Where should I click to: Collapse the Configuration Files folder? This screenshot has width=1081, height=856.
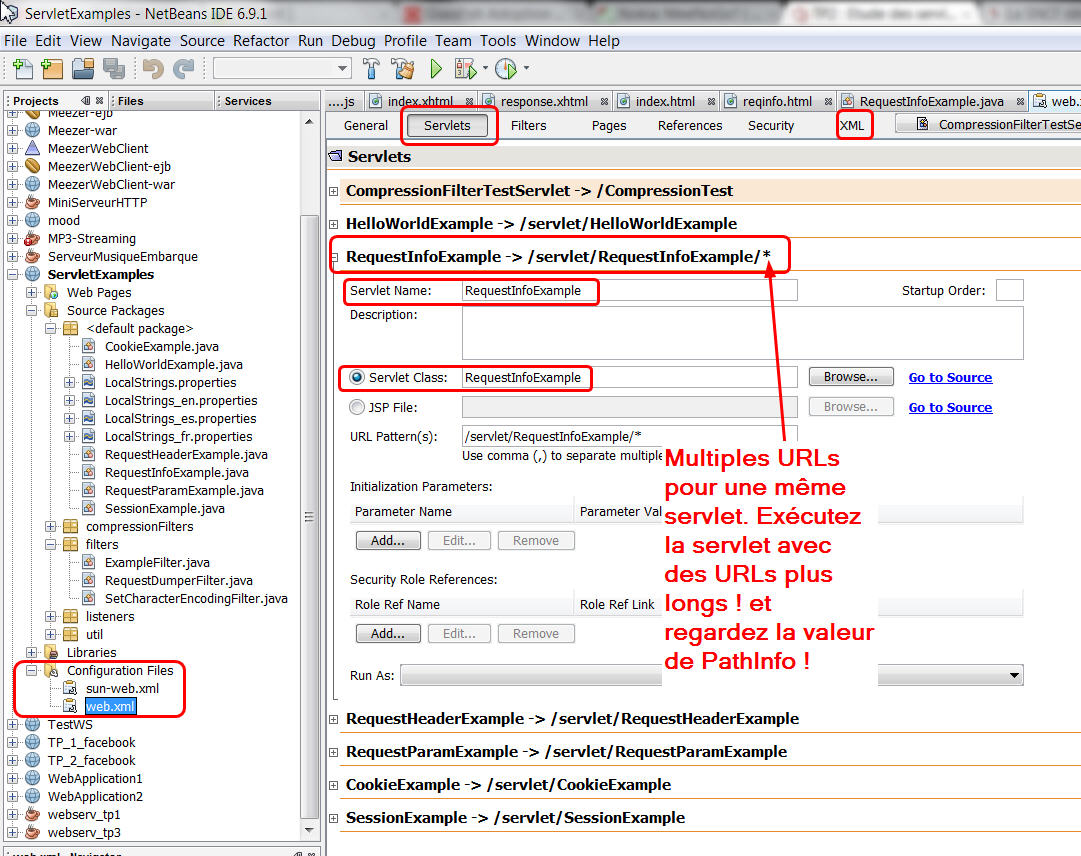pyautogui.click(x=32, y=670)
